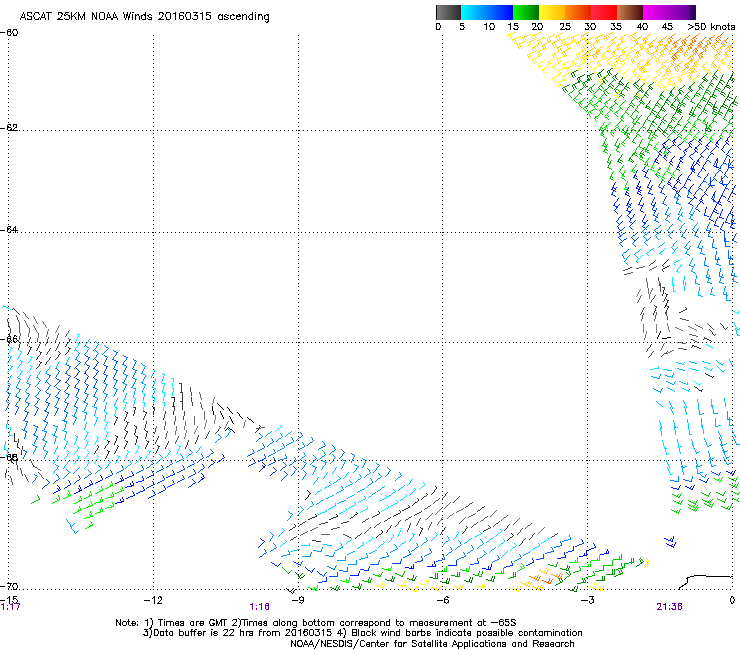Image resolution: width=740 pixels, height=650 pixels.
Task: Click the longitude label -9
Action: point(297,600)
